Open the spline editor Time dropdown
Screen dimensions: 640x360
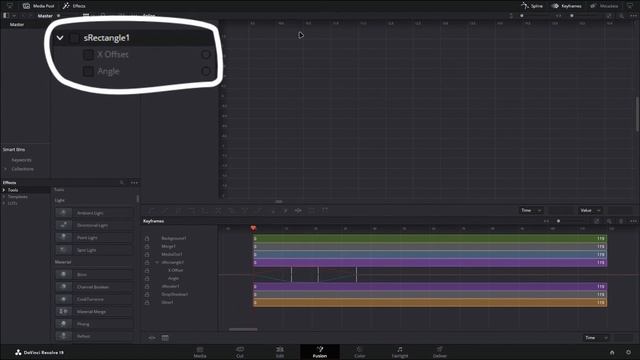pos(531,211)
